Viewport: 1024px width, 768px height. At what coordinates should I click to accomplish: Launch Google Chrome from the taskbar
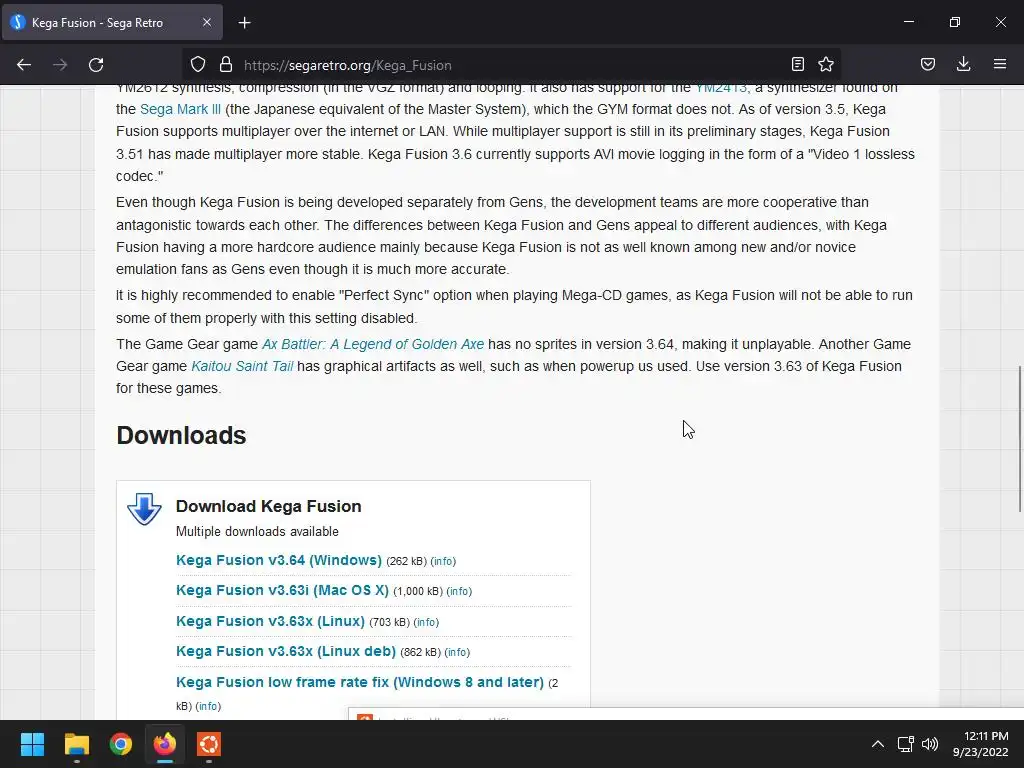(121, 744)
